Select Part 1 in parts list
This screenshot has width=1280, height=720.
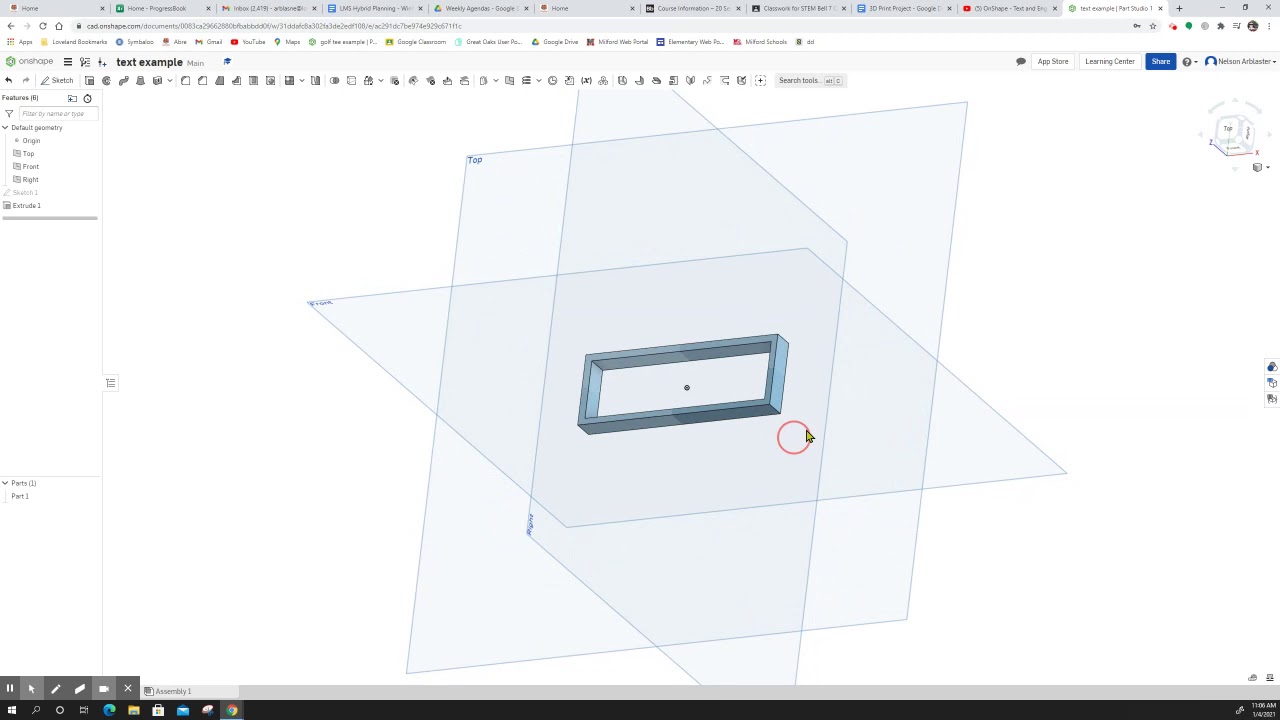pyautogui.click(x=20, y=497)
